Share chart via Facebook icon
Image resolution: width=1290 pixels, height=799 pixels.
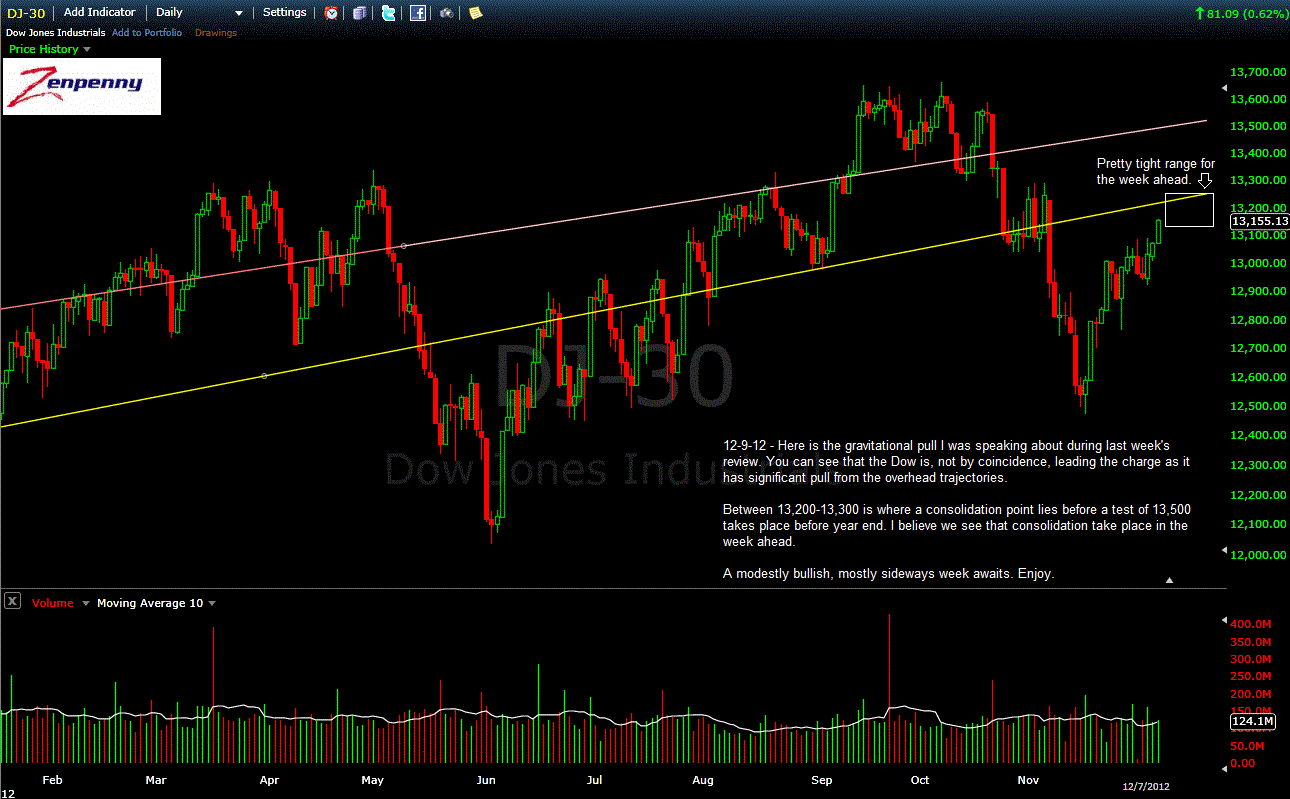(418, 13)
